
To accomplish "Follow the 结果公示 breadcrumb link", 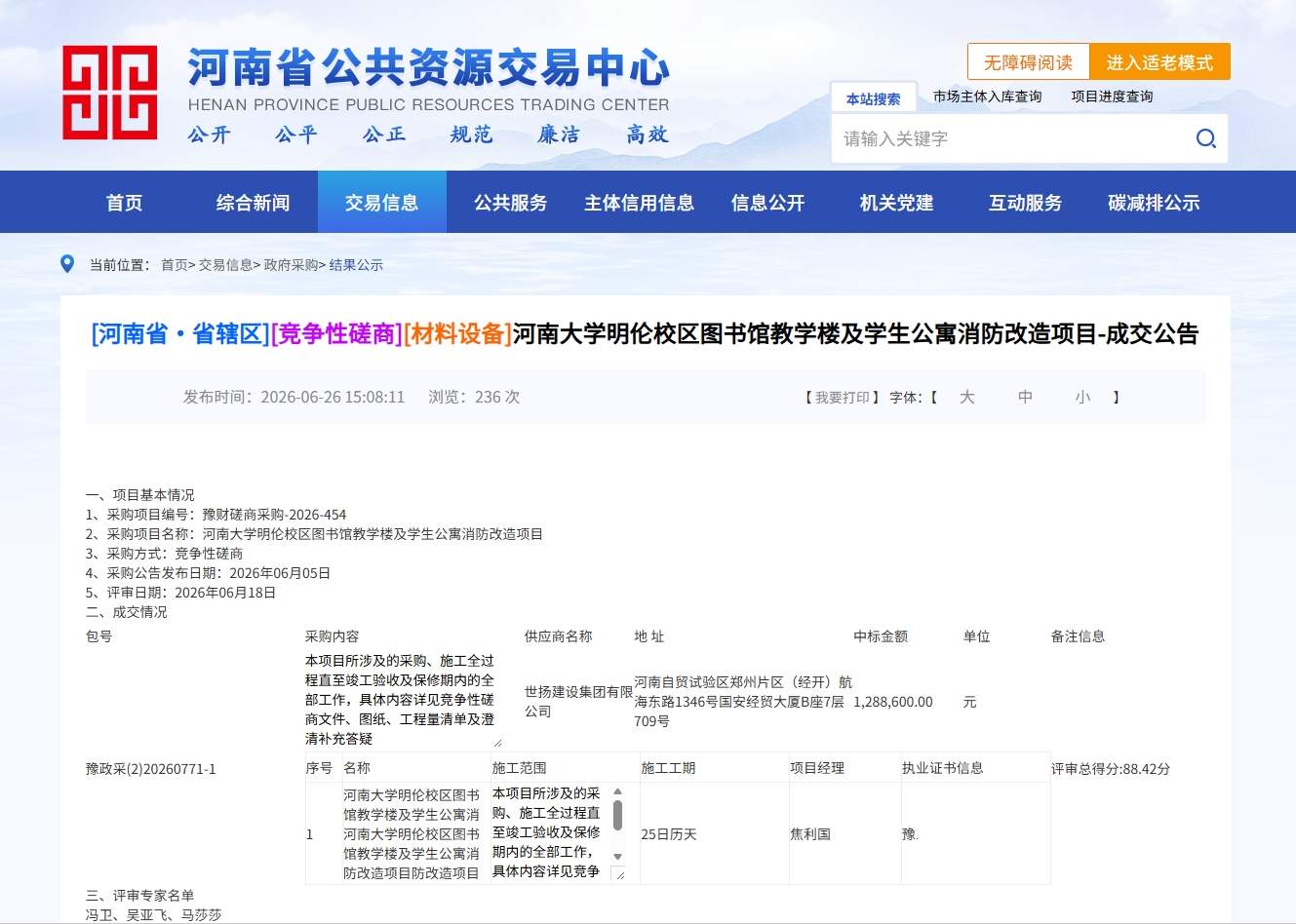I will [356, 265].
